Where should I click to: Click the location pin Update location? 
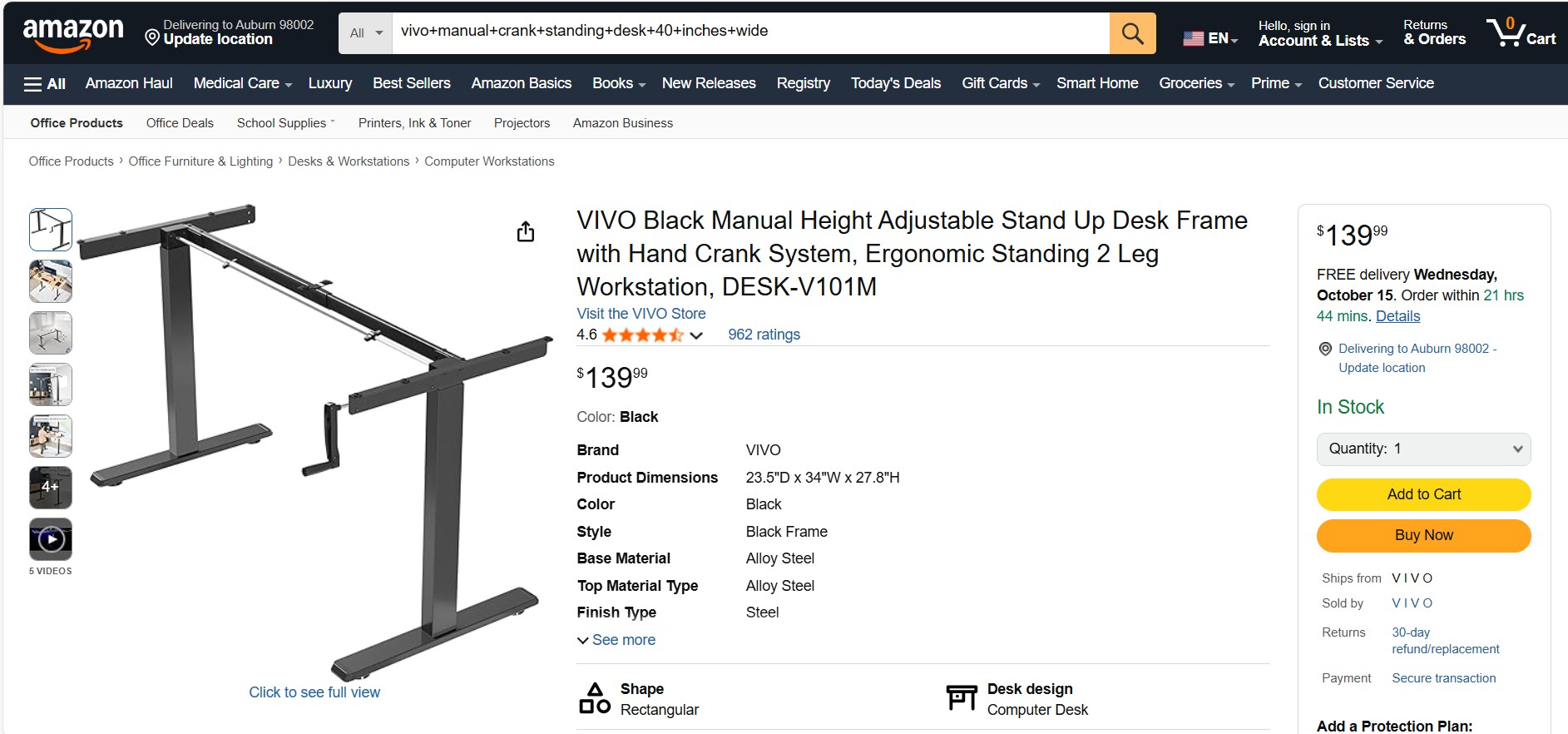217,39
